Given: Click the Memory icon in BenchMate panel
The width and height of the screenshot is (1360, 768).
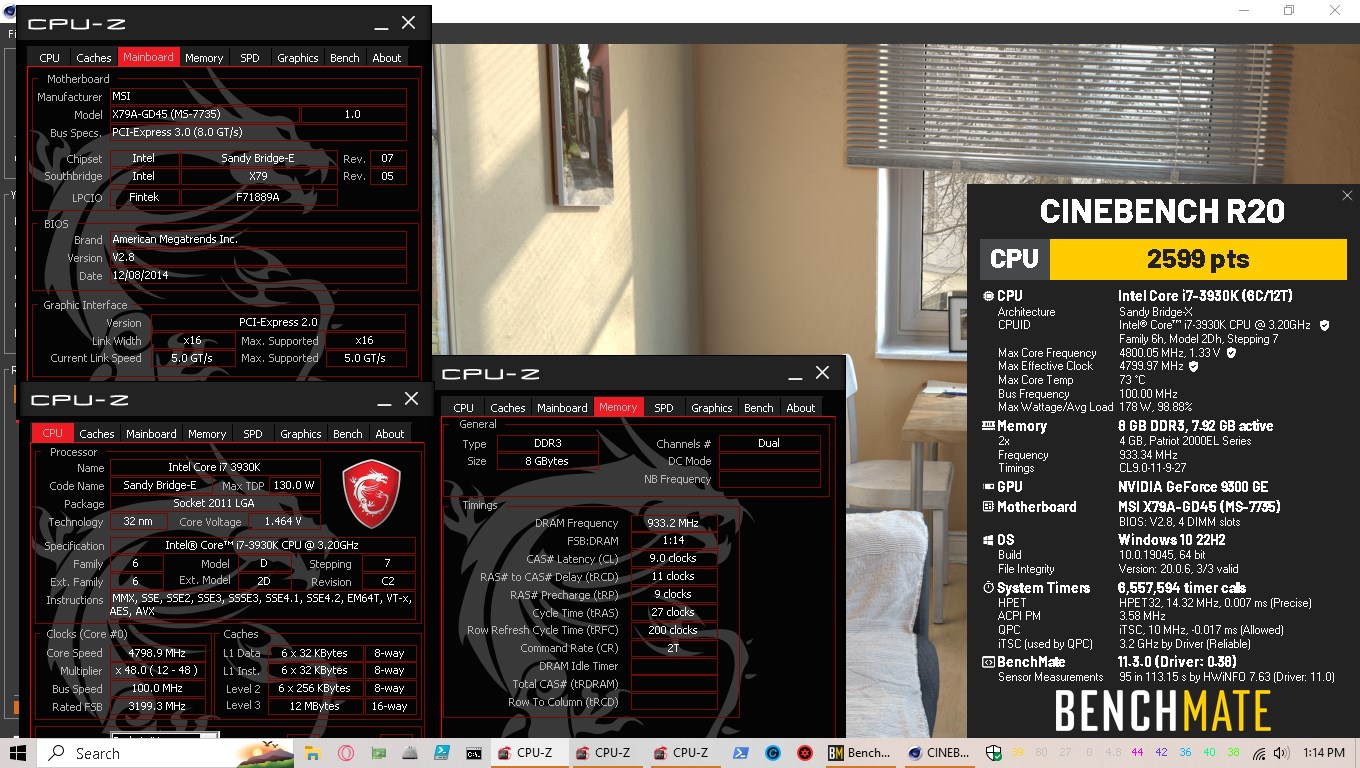Looking at the screenshot, I should (x=988, y=426).
